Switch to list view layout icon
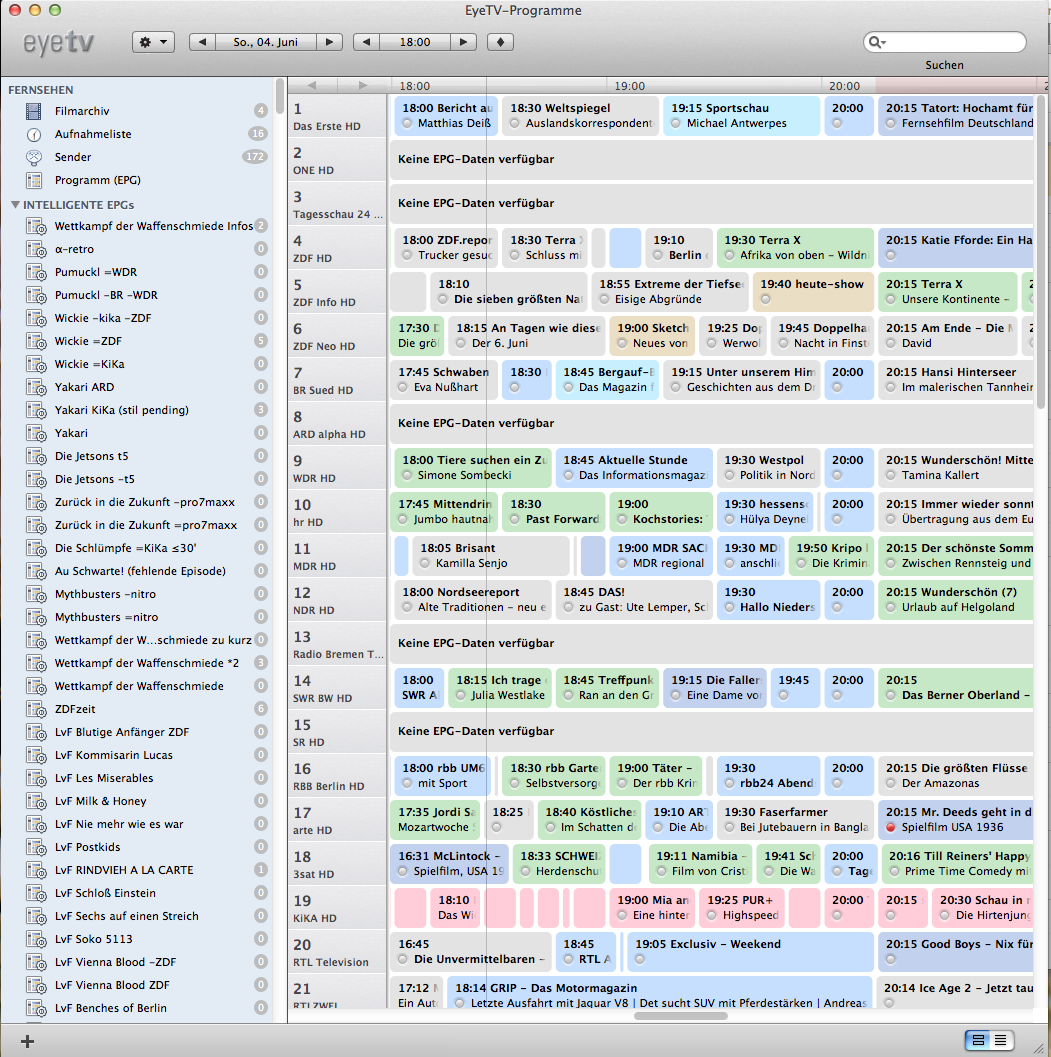The width and height of the screenshot is (1051, 1057). click(x=1000, y=1040)
